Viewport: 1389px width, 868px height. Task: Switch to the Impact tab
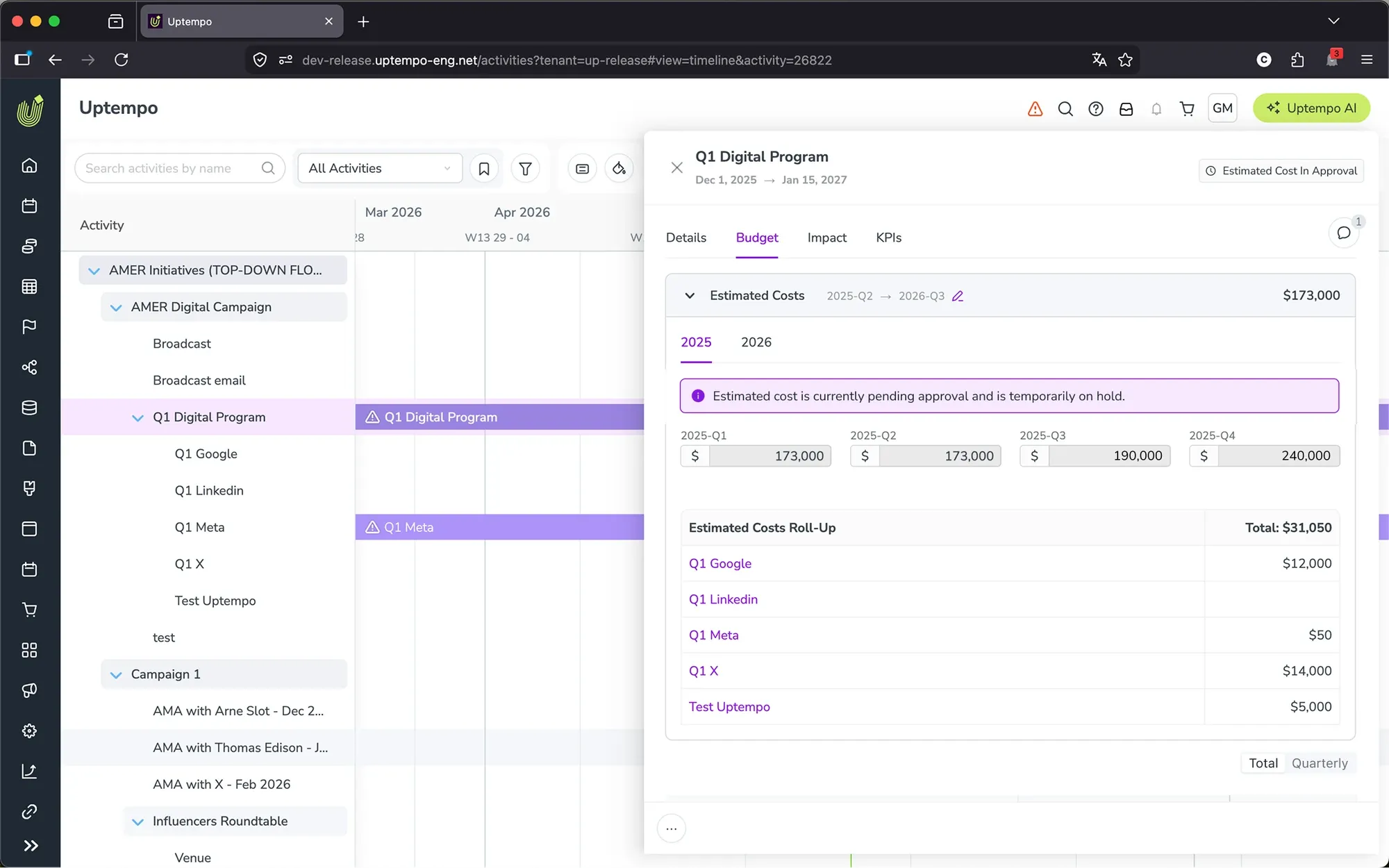[x=827, y=237]
